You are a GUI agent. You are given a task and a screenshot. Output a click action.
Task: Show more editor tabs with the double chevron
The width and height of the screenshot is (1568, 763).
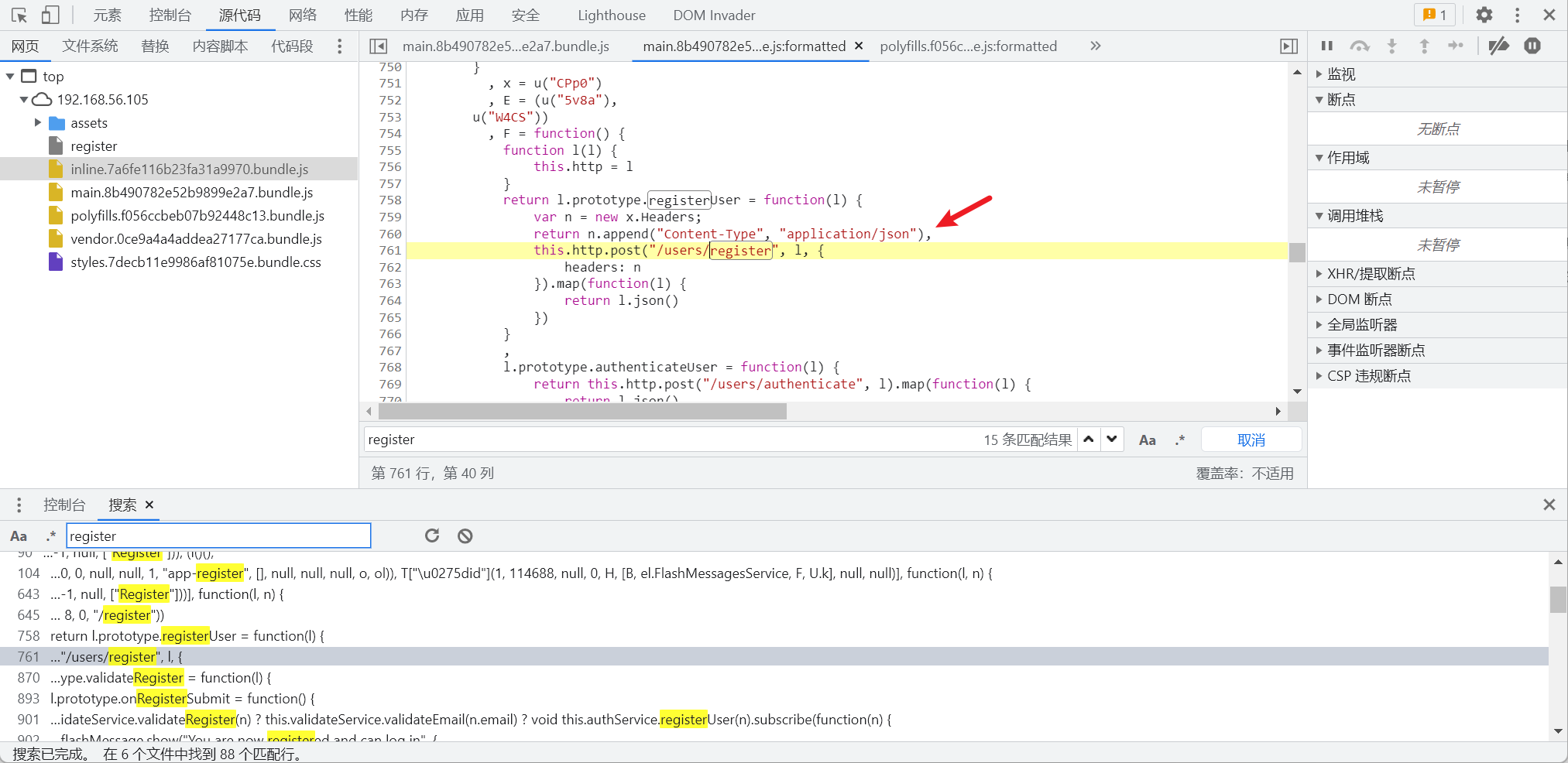1095,46
